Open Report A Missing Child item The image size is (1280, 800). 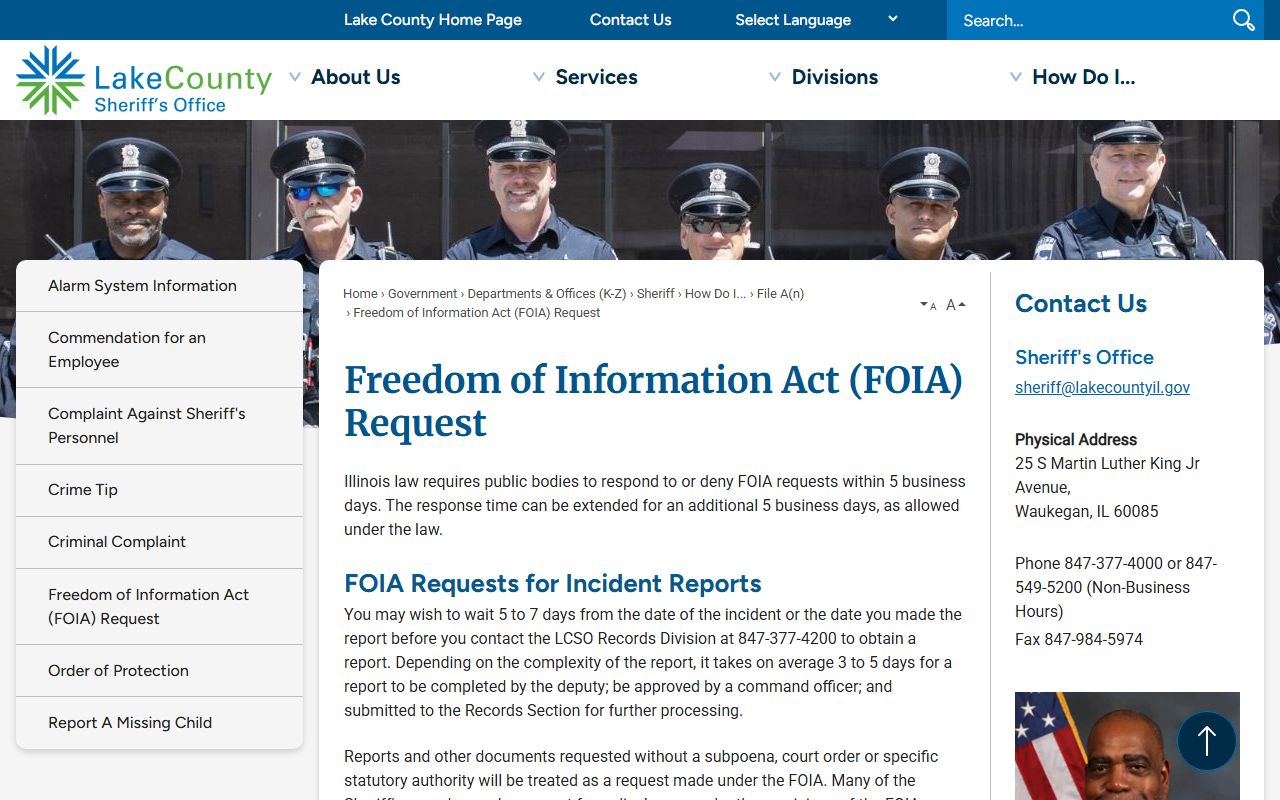point(159,723)
